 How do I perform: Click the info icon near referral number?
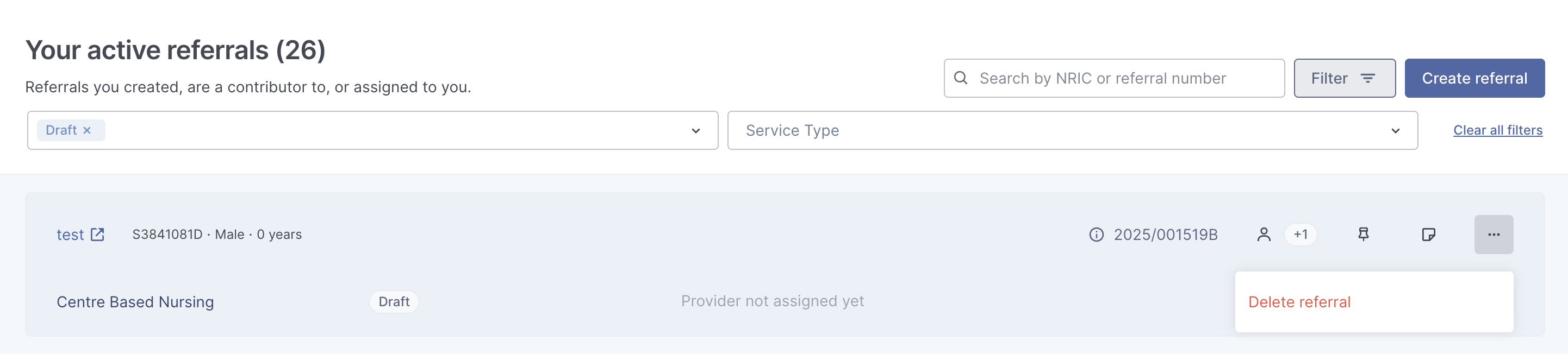click(x=1096, y=235)
